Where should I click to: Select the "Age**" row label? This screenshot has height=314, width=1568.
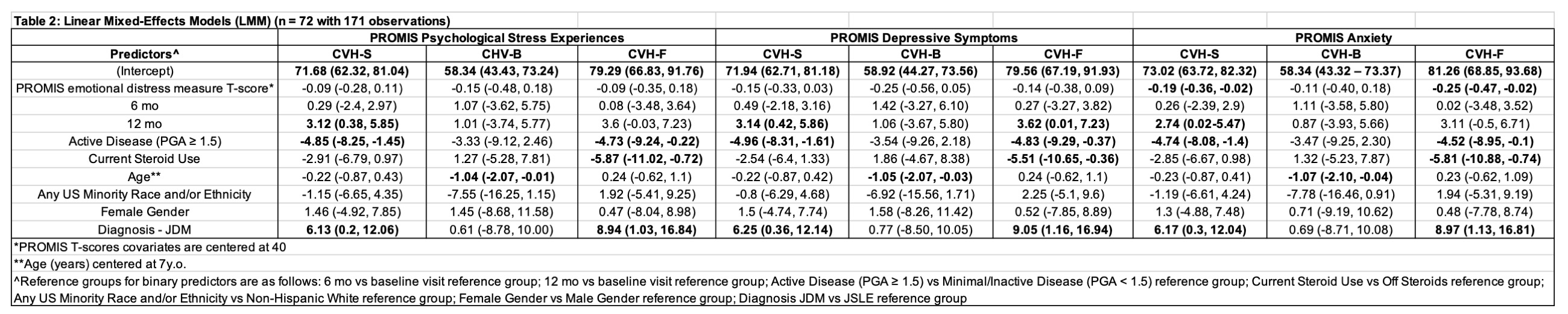(144, 177)
